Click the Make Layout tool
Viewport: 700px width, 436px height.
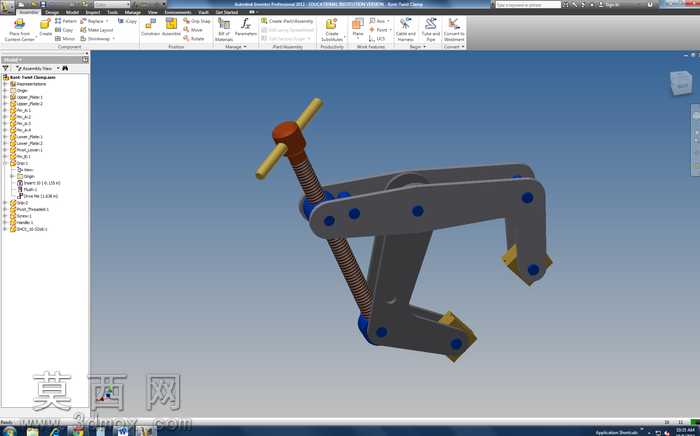coord(96,30)
